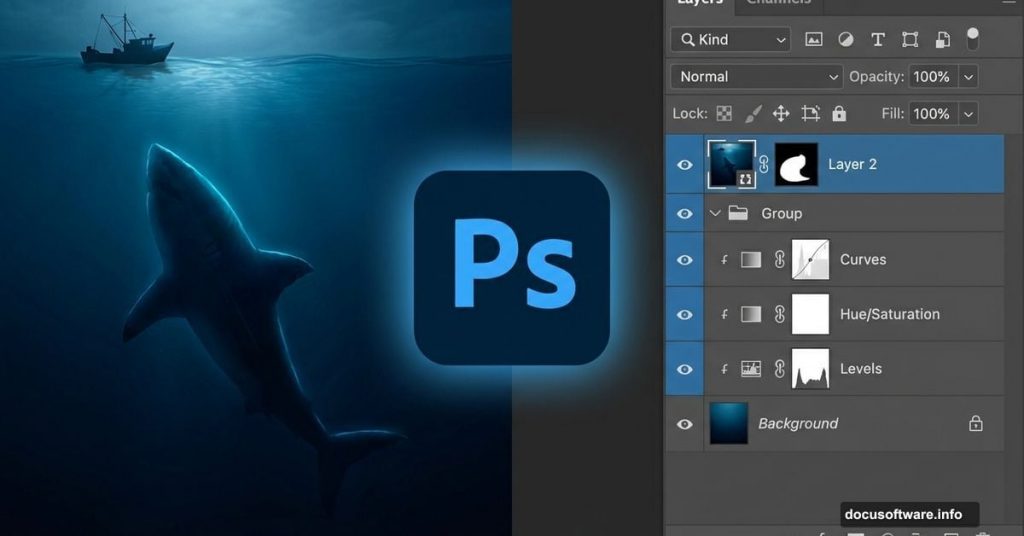Select the Group name text
1024x536 pixels.
click(x=782, y=213)
